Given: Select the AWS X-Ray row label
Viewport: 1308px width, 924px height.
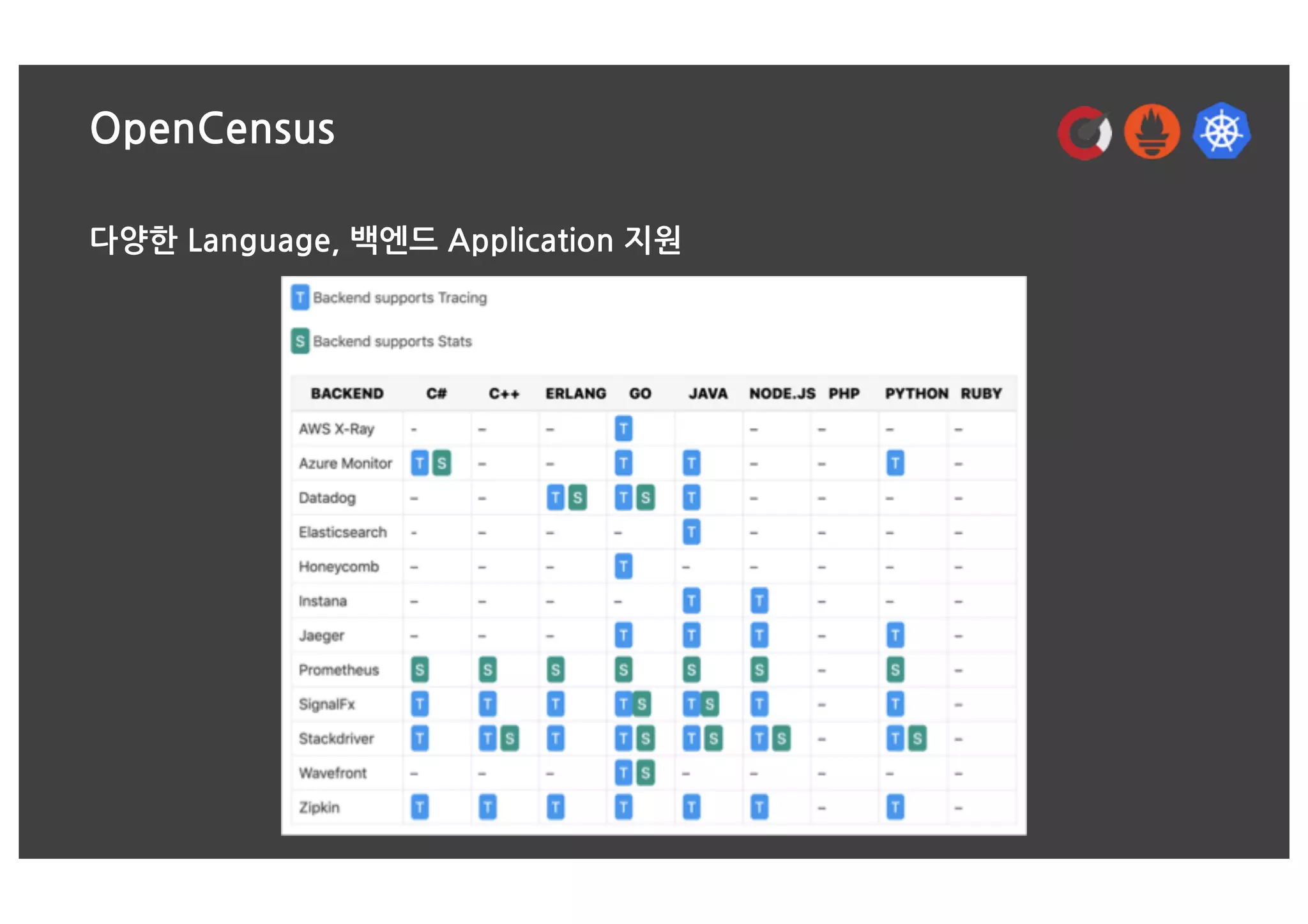Looking at the screenshot, I should coord(337,429).
